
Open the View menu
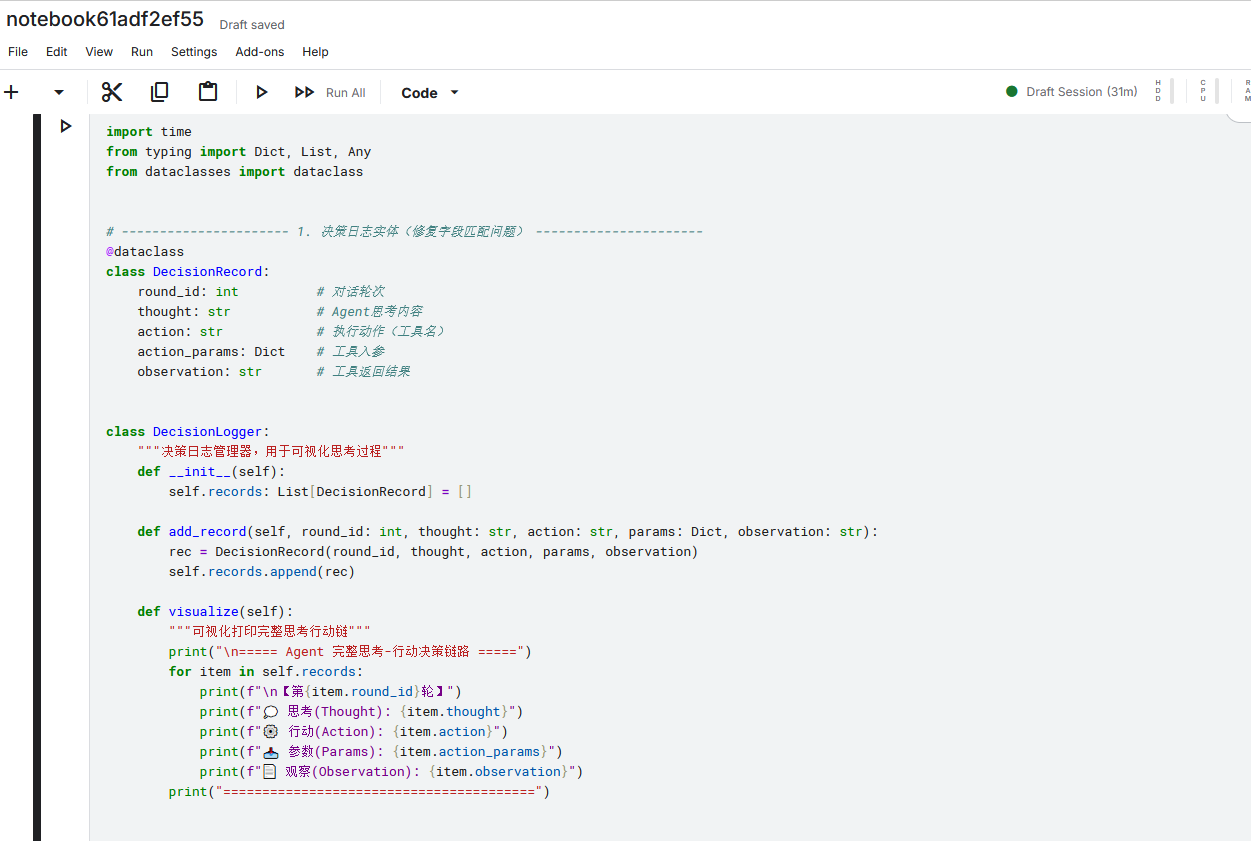click(x=99, y=52)
